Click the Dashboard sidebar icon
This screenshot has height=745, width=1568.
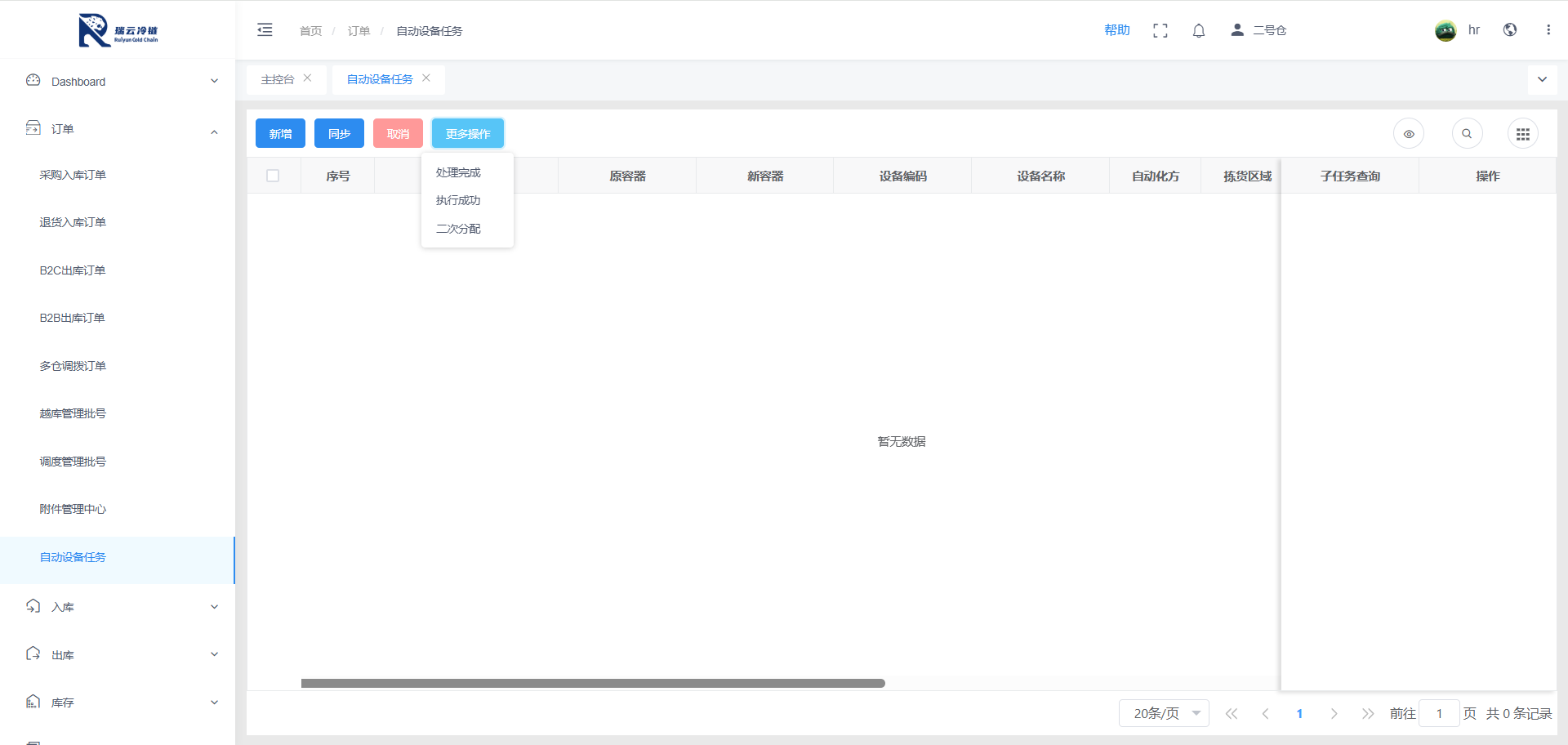coord(33,80)
